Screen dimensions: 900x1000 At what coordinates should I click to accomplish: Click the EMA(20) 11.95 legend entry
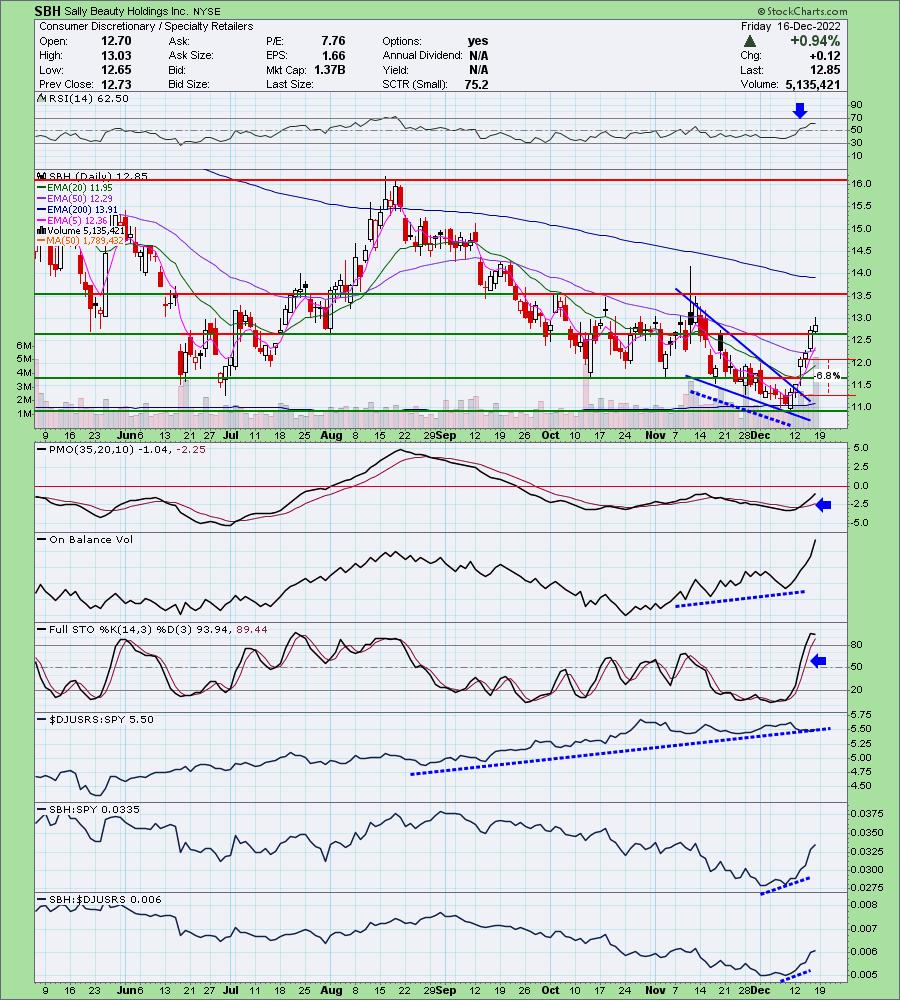click(80, 188)
